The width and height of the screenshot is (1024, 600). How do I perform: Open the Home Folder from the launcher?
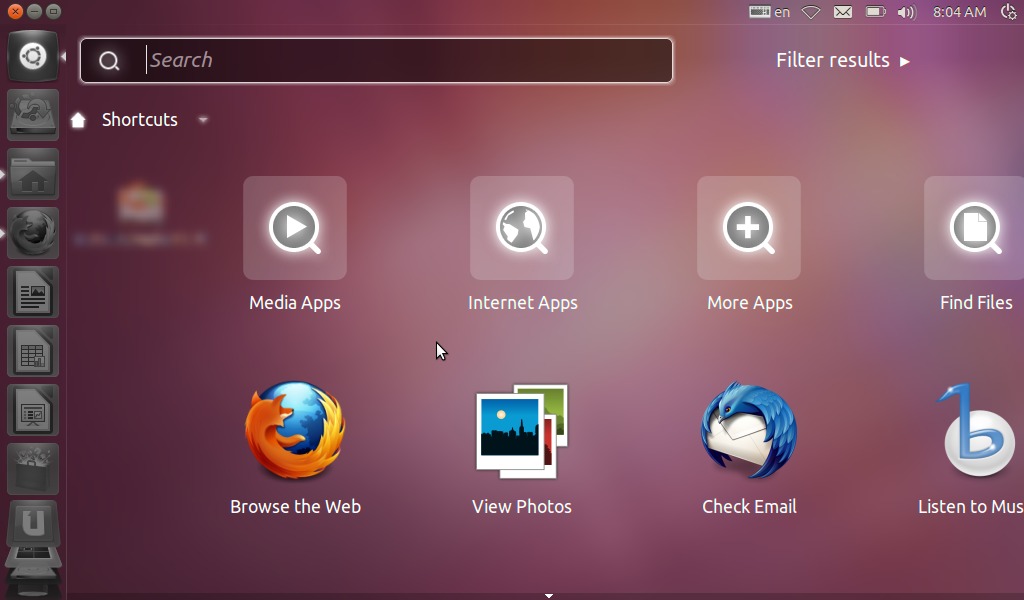33,174
